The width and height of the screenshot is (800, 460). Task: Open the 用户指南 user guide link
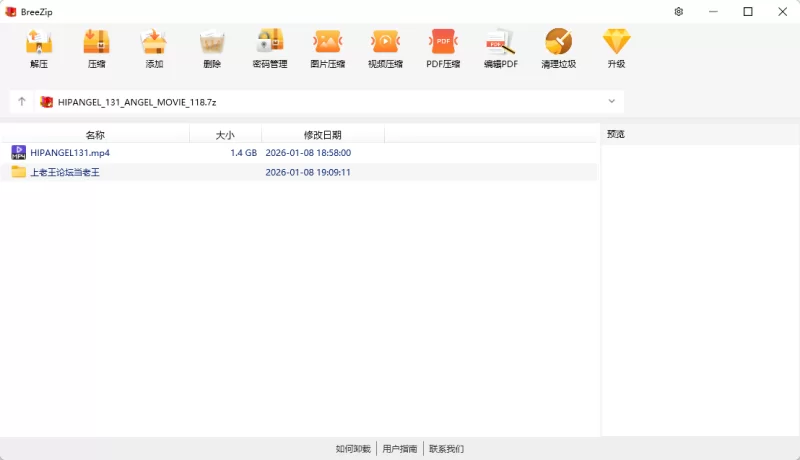pos(399,449)
